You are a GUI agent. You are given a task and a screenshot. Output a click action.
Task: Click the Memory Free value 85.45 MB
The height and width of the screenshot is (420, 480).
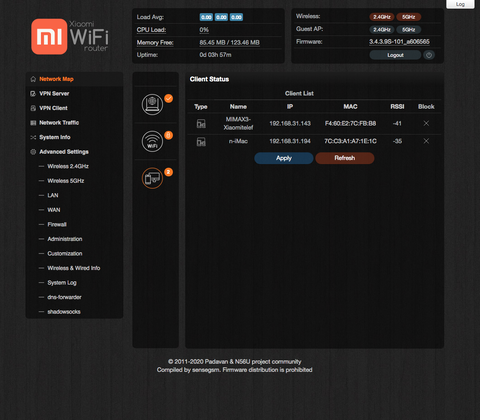point(229,43)
